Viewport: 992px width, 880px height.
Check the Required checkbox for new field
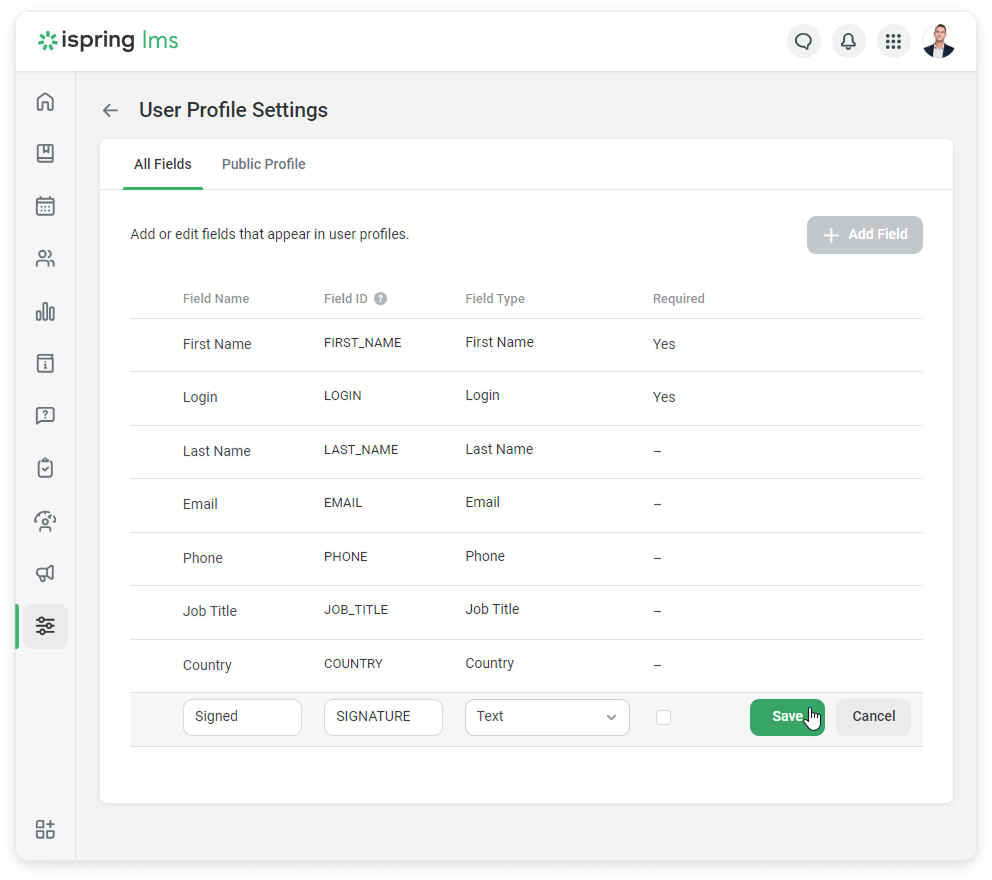[x=663, y=717]
